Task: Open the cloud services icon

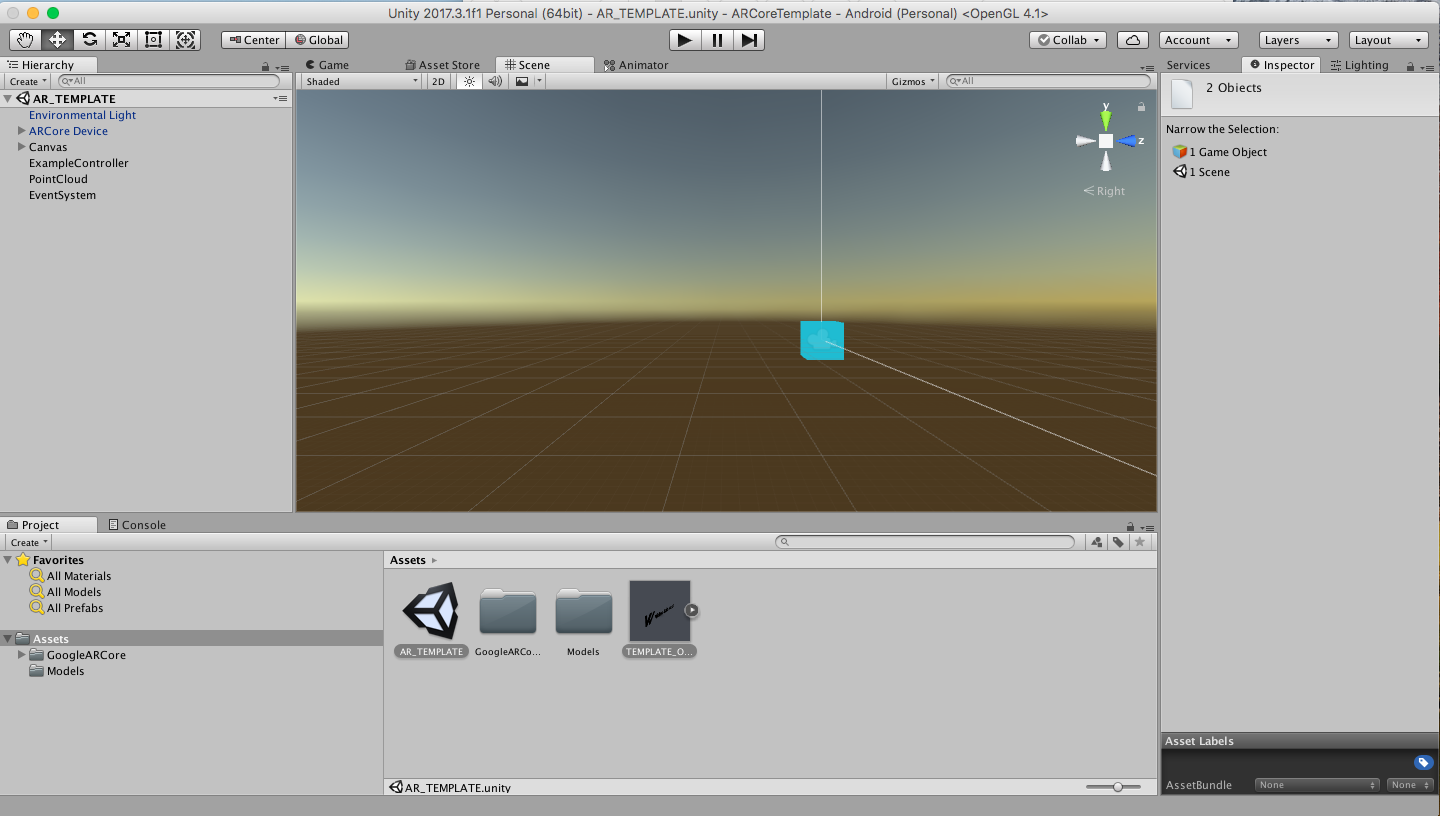Action: point(1132,40)
